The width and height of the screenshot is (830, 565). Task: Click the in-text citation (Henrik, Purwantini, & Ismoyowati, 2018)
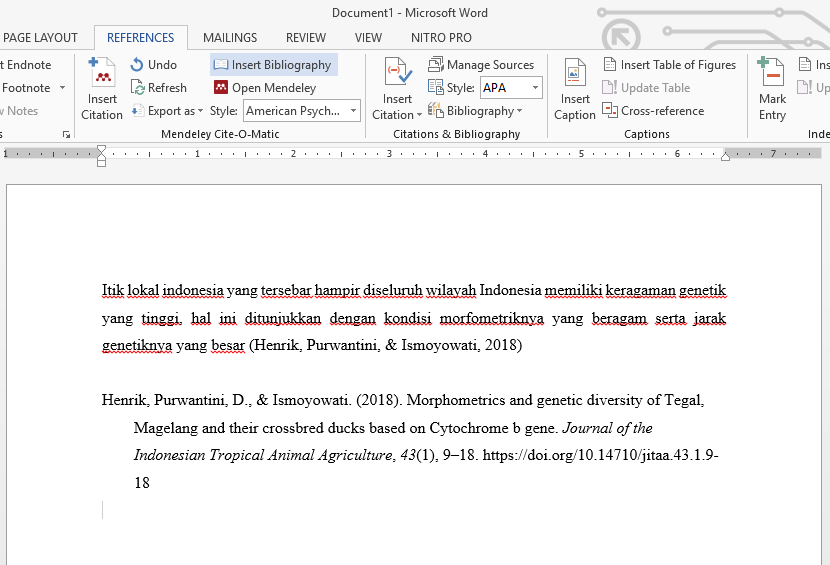pyautogui.click(x=385, y=345)
